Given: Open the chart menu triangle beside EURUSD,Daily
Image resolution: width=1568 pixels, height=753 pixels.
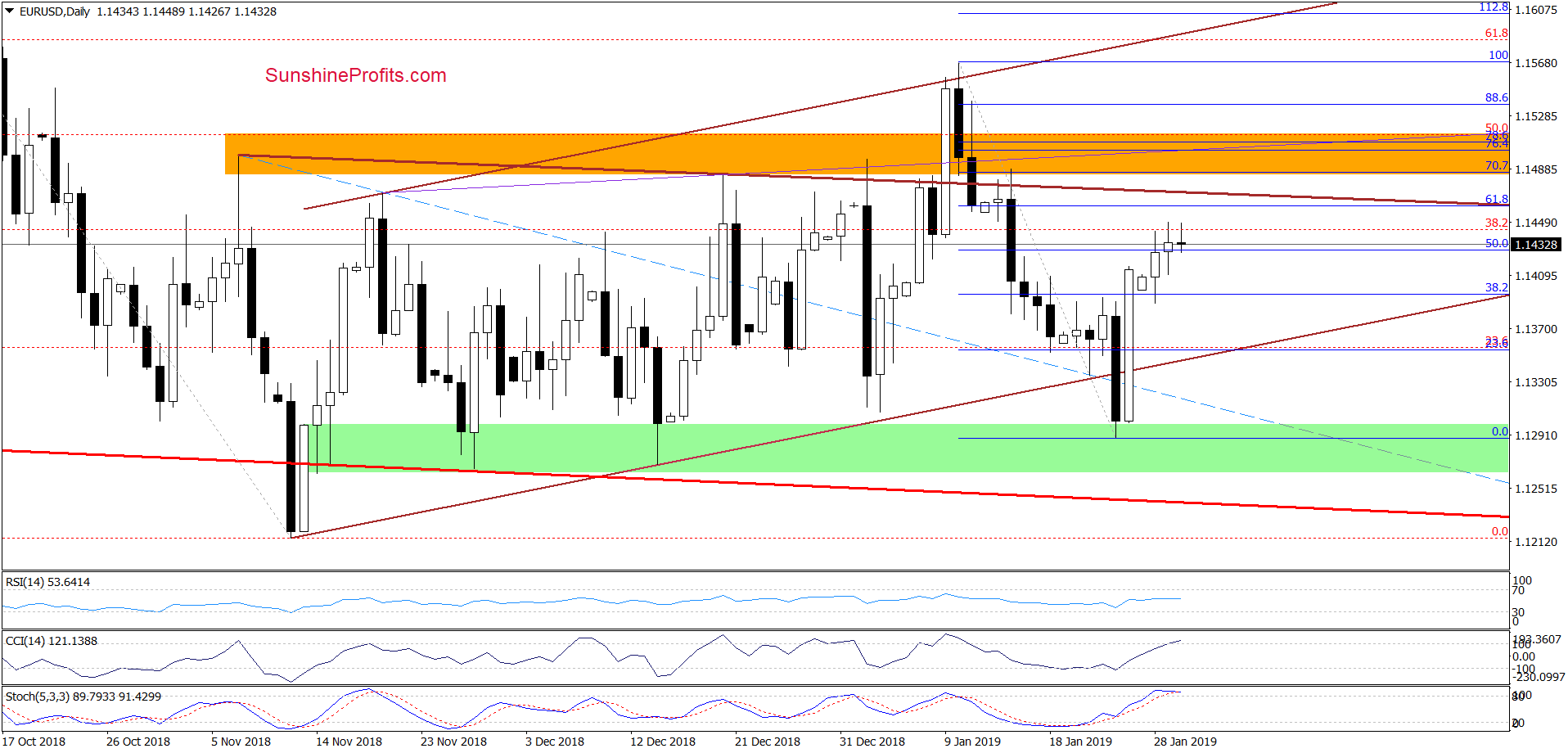Looking at the screenshot, I should [x=10, y=11].
